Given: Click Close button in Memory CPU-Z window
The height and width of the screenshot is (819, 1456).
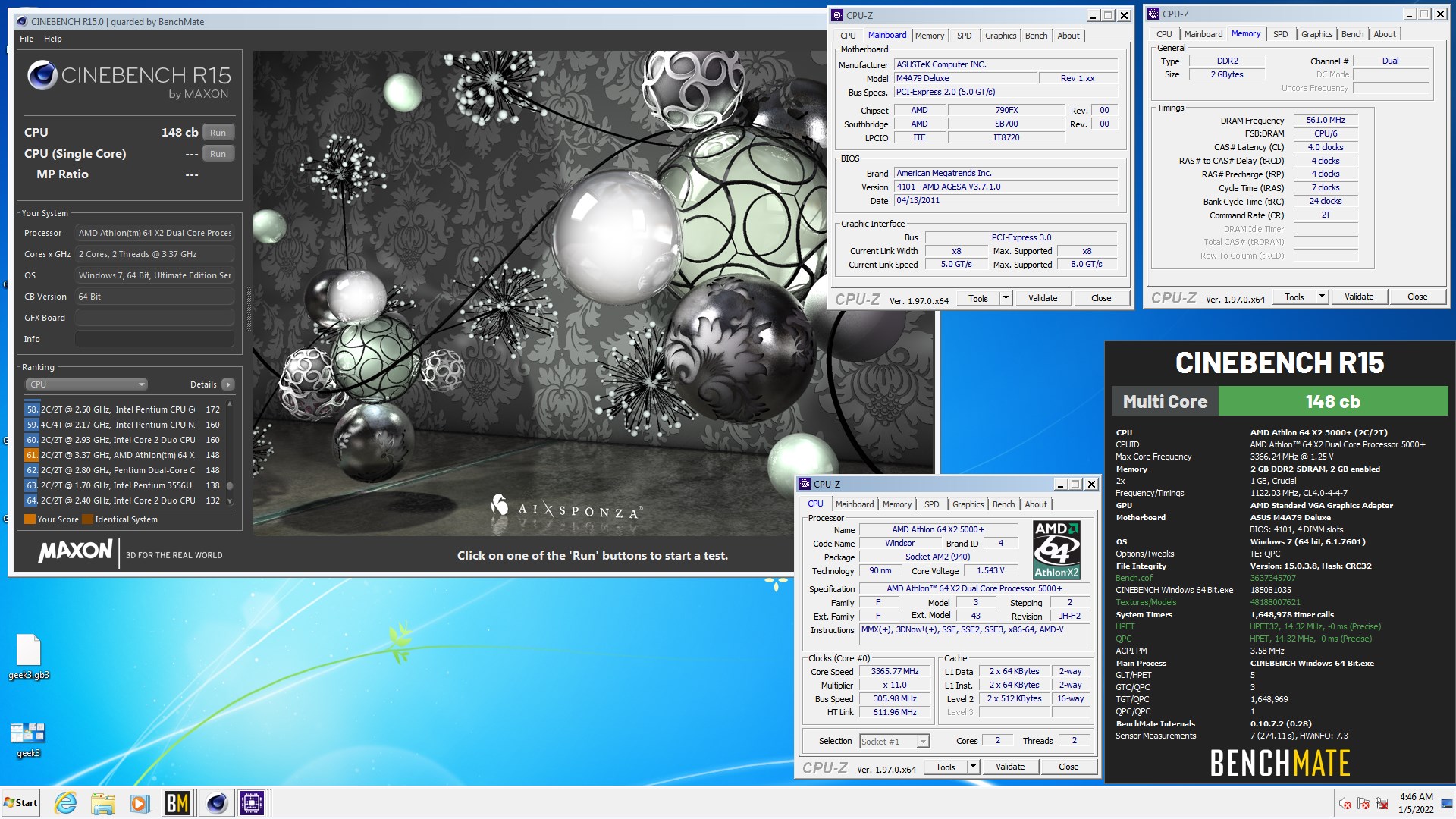Looking at the screenshot, I should click(x=1417, y=297).
